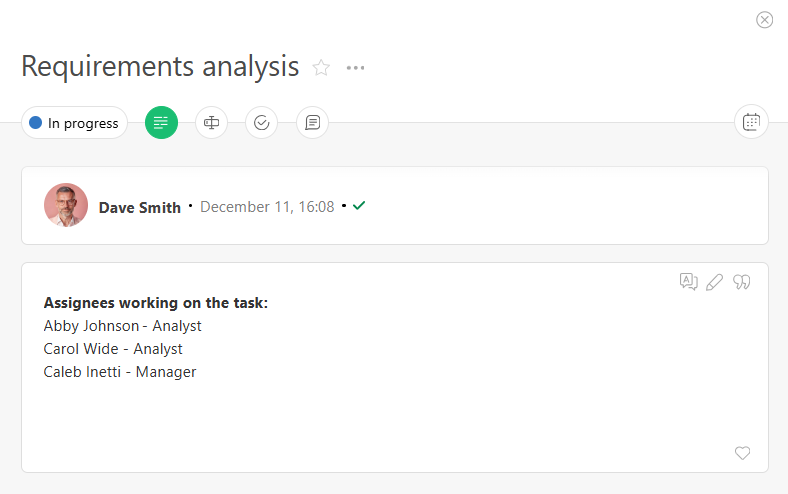This screenshot has width=788, height=494.
Task: Click the Caleb Inetti - Manager line
Action: pyautogui.click(x=120, y=372)
